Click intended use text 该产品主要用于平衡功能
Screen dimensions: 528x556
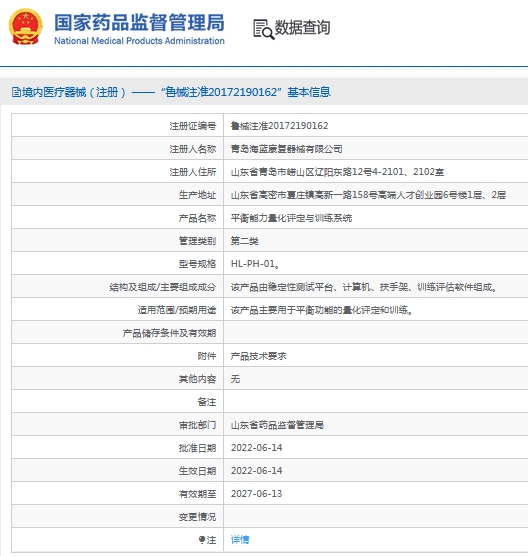[x=321, y=310]
